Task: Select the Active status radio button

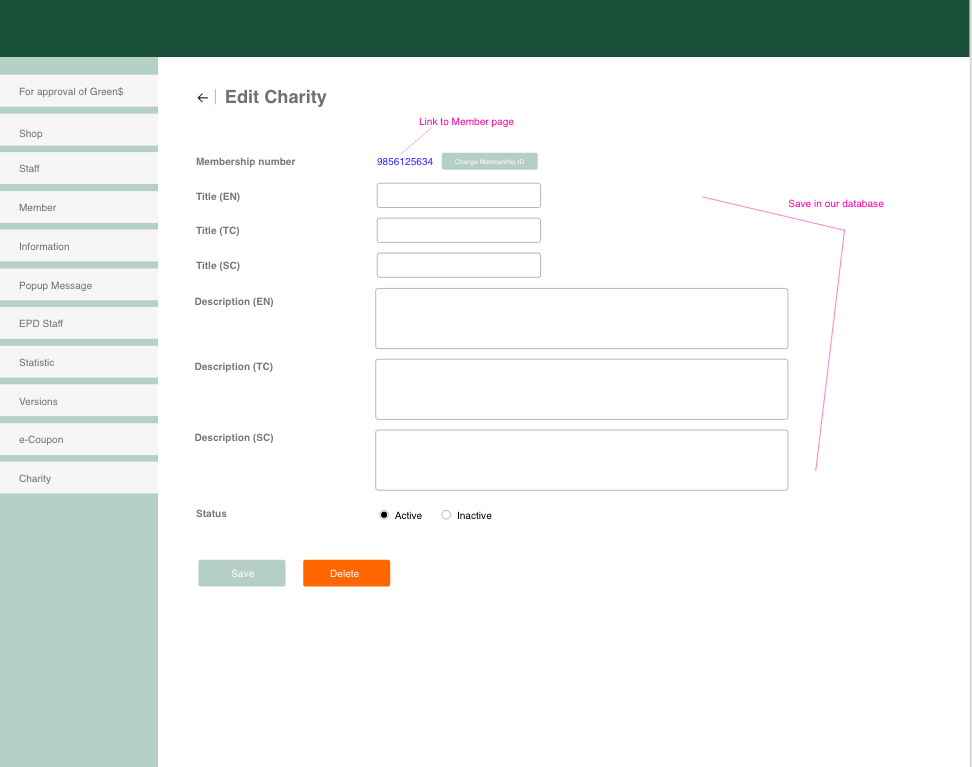Action: tap(384, 515)
